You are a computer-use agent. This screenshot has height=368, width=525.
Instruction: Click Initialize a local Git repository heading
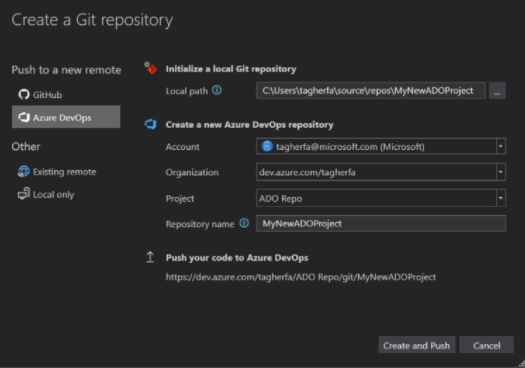pos(231,69)
